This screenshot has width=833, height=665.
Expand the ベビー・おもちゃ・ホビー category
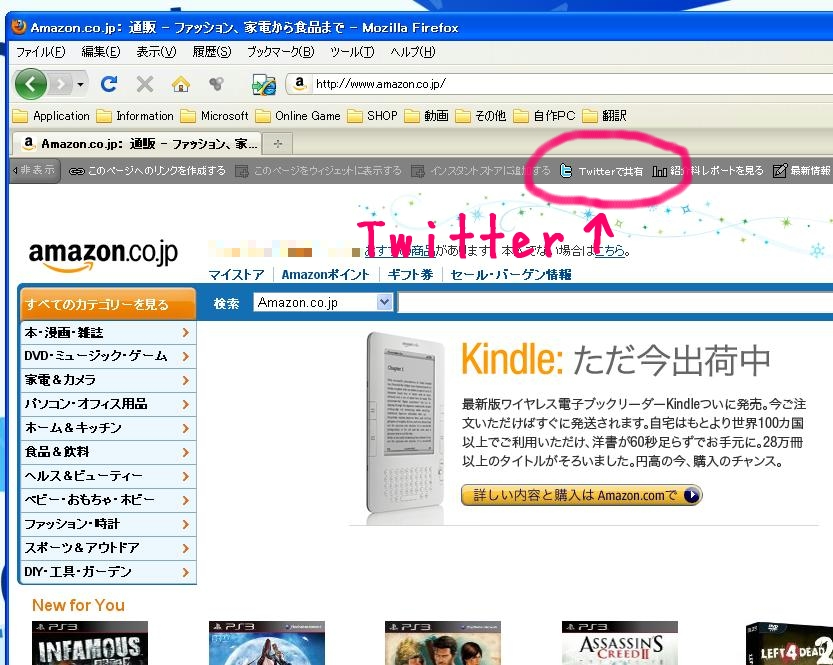click(x=108, y=500)
